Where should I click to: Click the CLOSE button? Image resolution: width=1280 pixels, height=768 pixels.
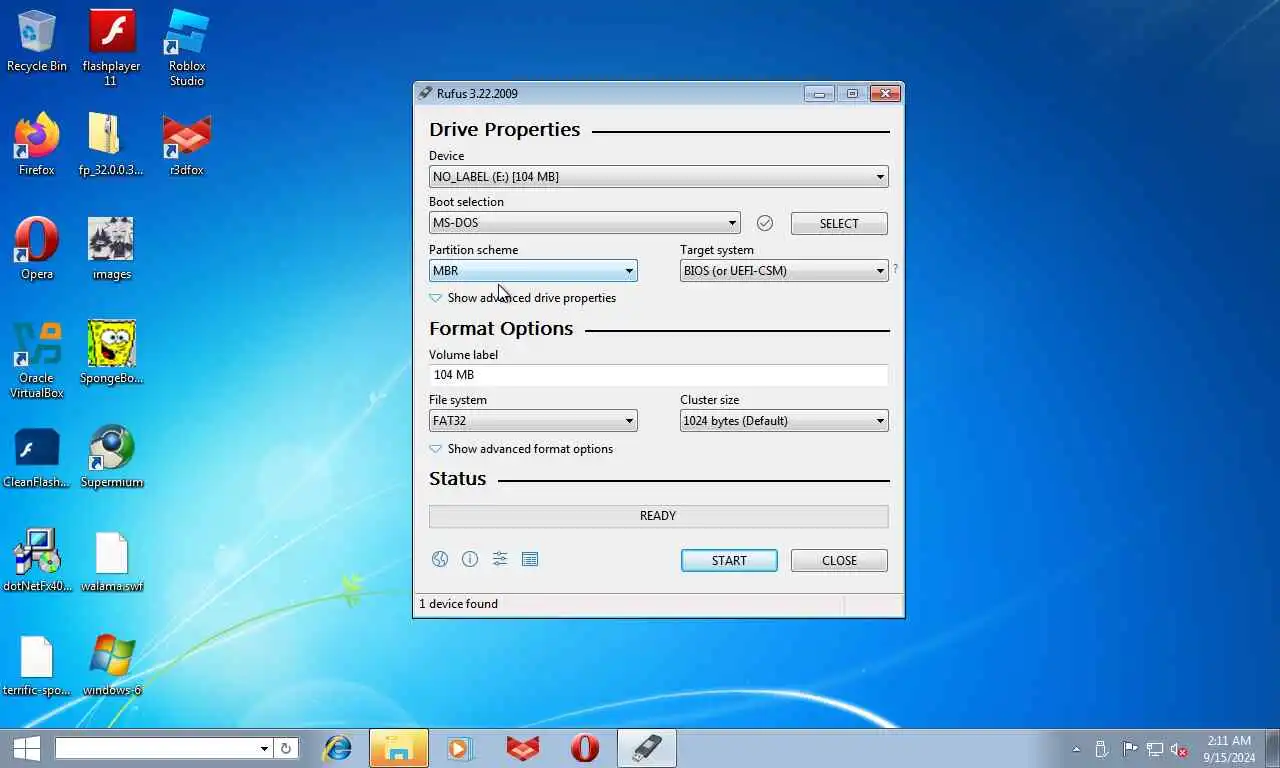pyautogui.click(x=839, y=561)
